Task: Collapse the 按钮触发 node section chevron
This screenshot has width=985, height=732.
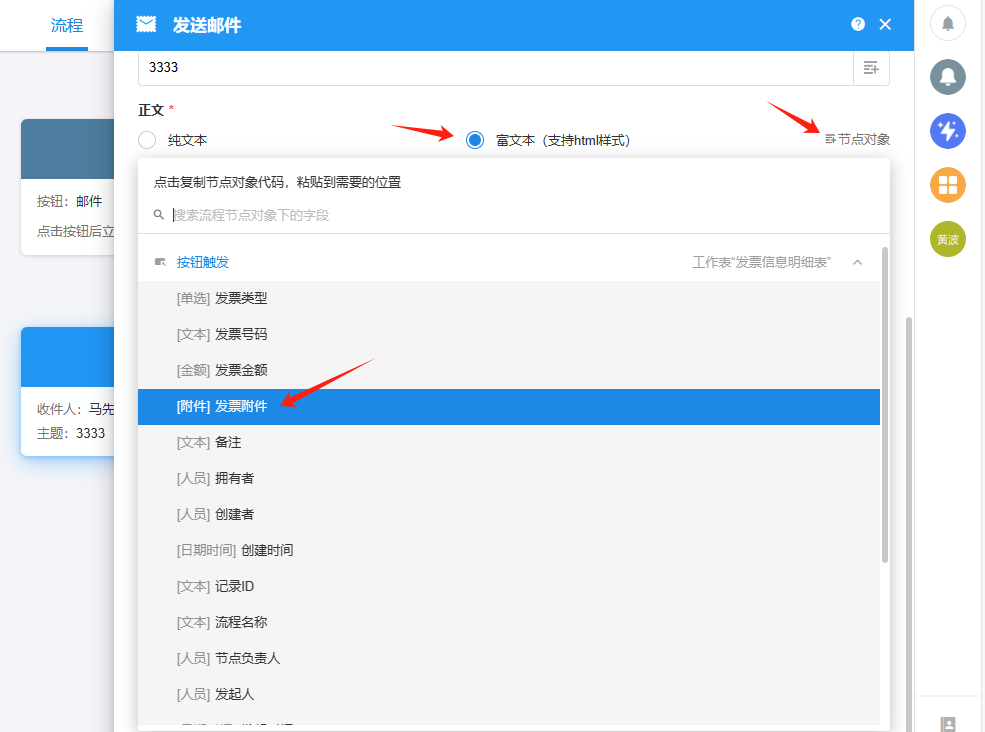Action: click(x=857, y=262)
